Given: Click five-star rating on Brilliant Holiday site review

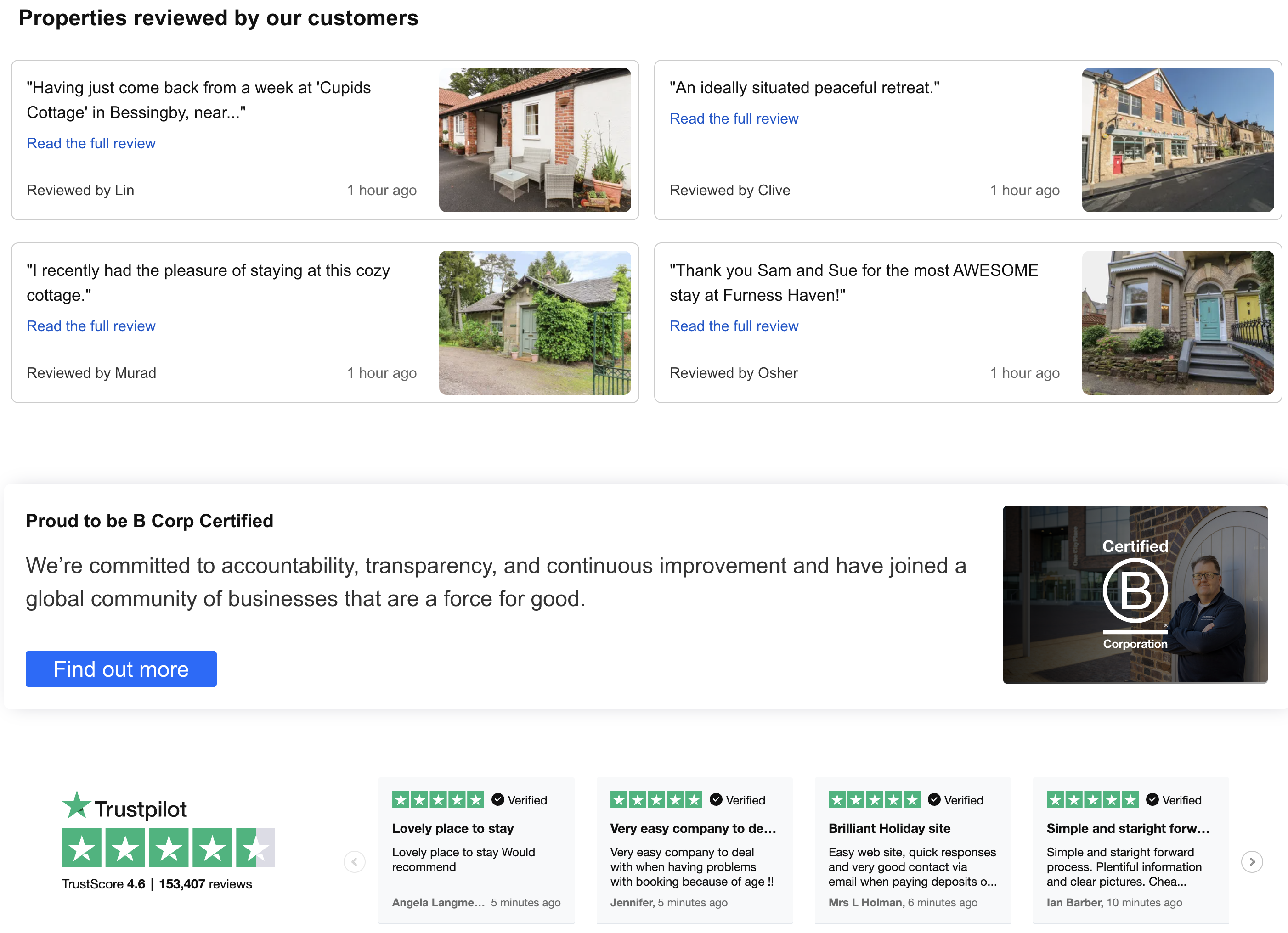Looking at the screenshot, I should coord(874,800).
